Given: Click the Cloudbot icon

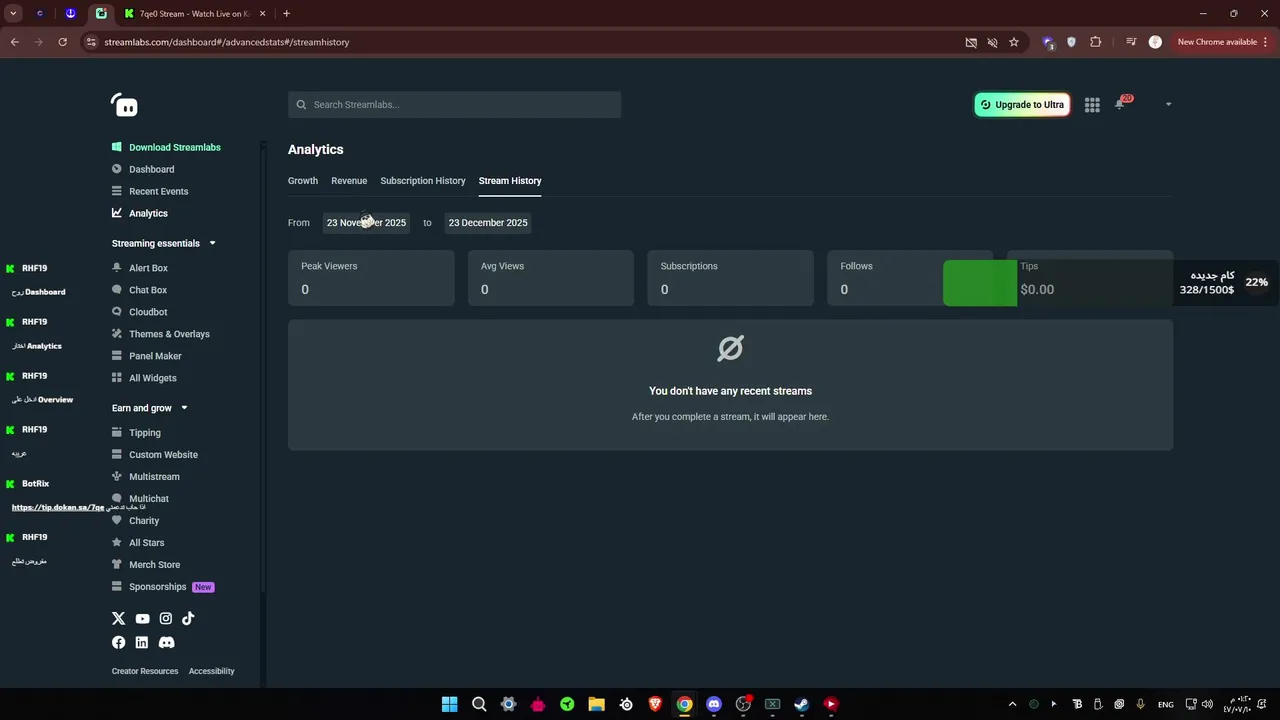Looking at the screenshot, I should (117, 312).
